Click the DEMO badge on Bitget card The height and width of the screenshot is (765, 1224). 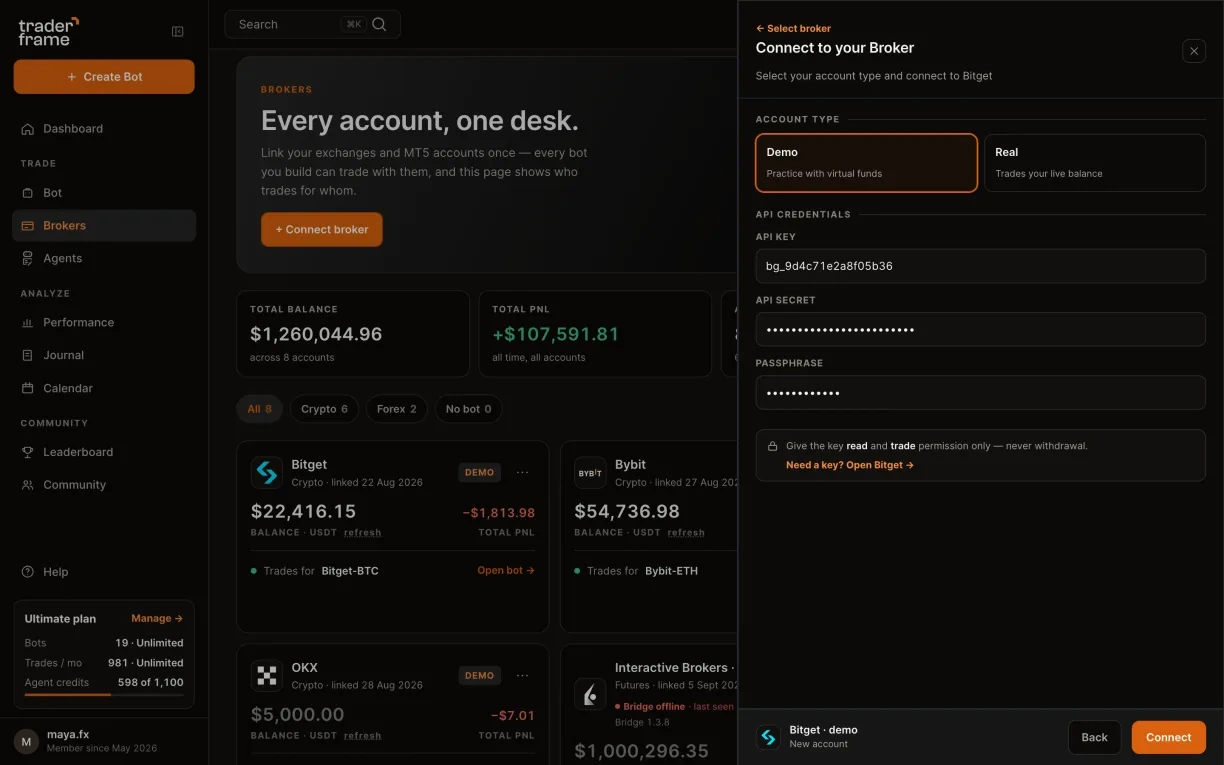(x=480, y=472)
